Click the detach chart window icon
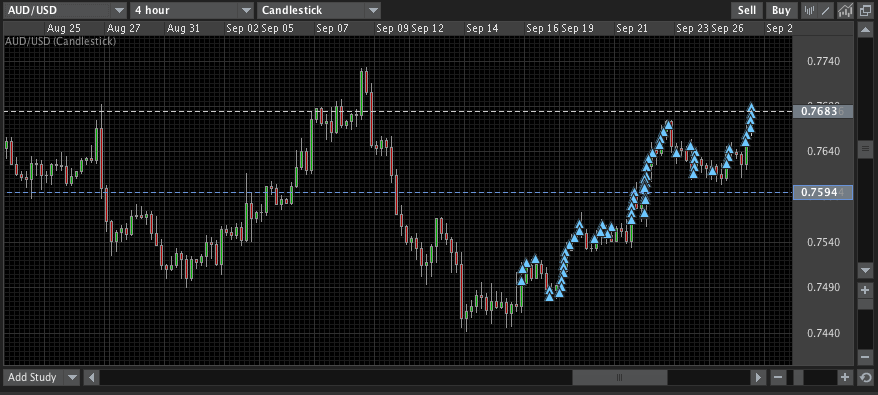 [865, 10]
